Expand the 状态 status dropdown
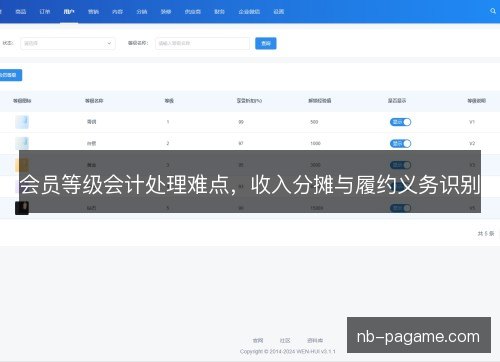Viewport: 500px width, 362px height. point(68,43)
